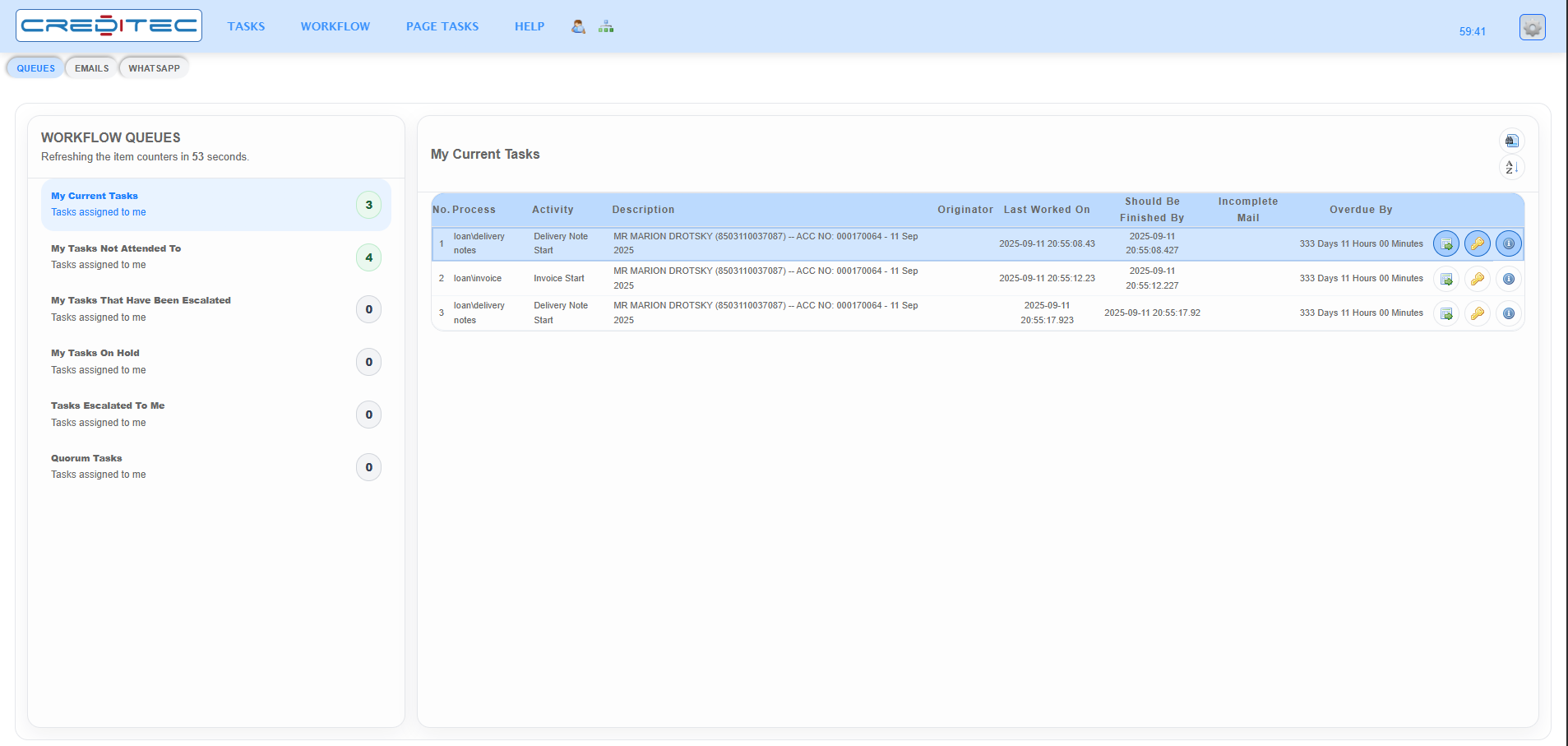Click the Originator column header
The width and height of the screenshot is (1568, 746).
(965, 210)
